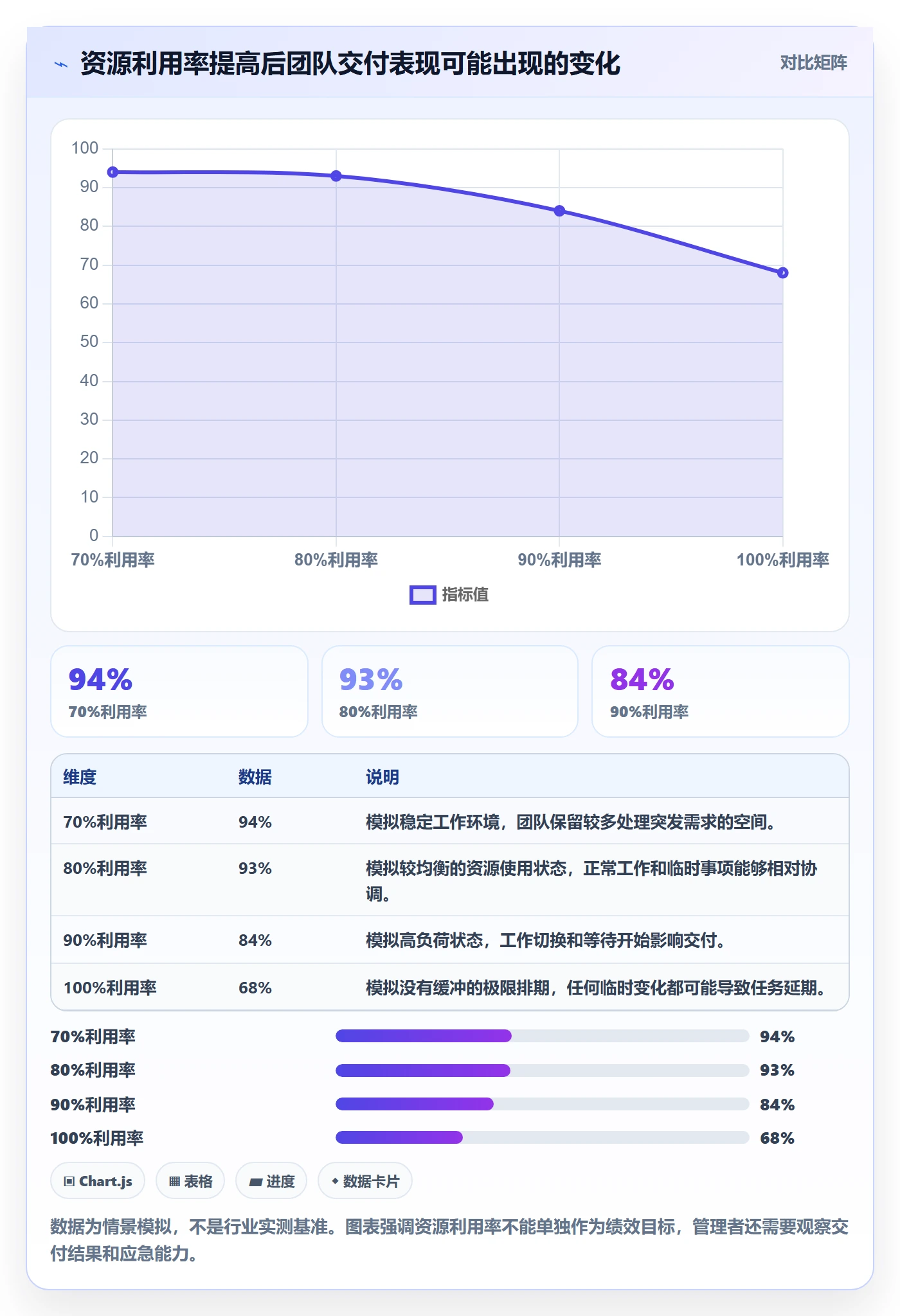The height and width of the screenshot is (1316, 900).
Task: Click the chart title 资源利用率提高后团队交付表现可能出现的变化
Action: (x=350, y=64)
